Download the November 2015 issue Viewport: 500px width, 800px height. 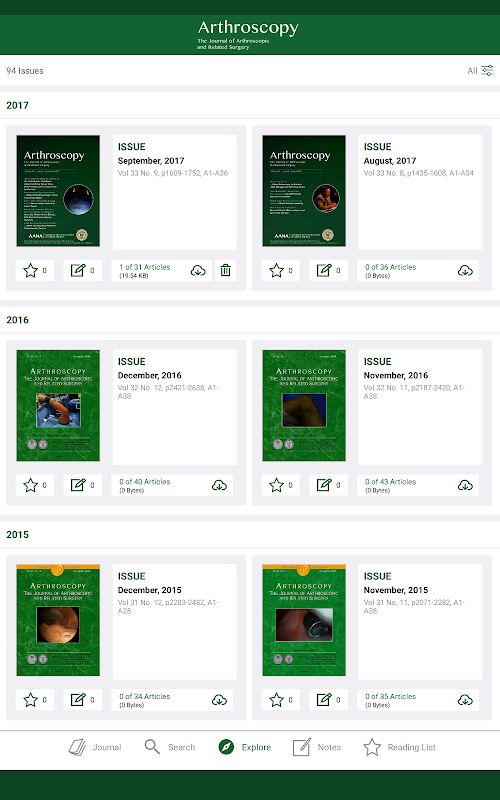465,700
